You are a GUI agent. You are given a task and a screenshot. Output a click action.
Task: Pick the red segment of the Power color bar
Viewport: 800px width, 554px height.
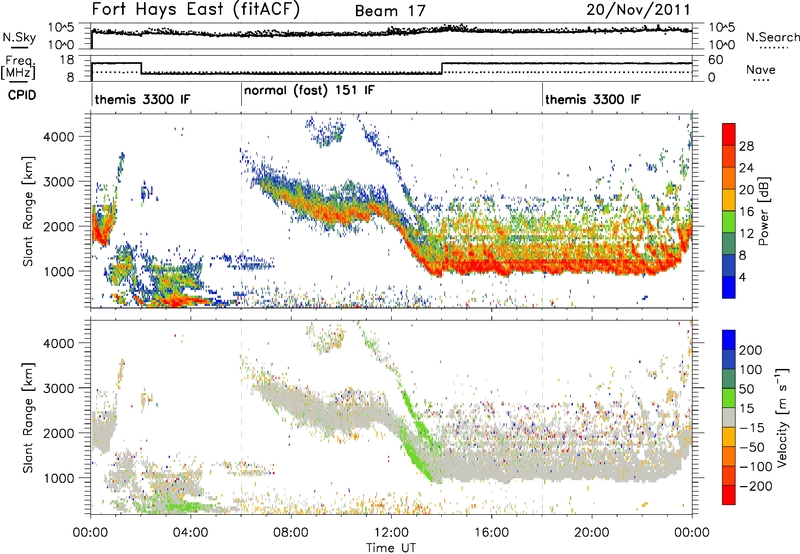click(729, 134)
